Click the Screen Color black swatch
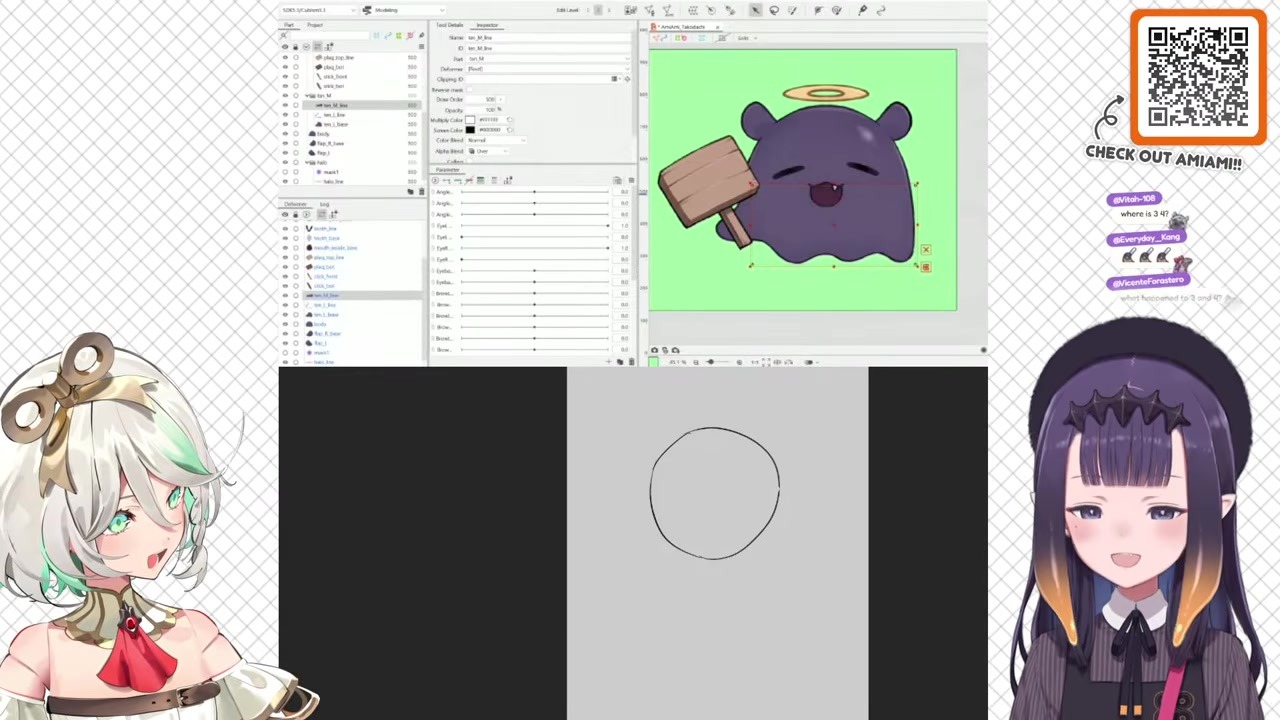The height and width of the screenshot is (720, 1280). pyautogui.click(x=470, y=130)
